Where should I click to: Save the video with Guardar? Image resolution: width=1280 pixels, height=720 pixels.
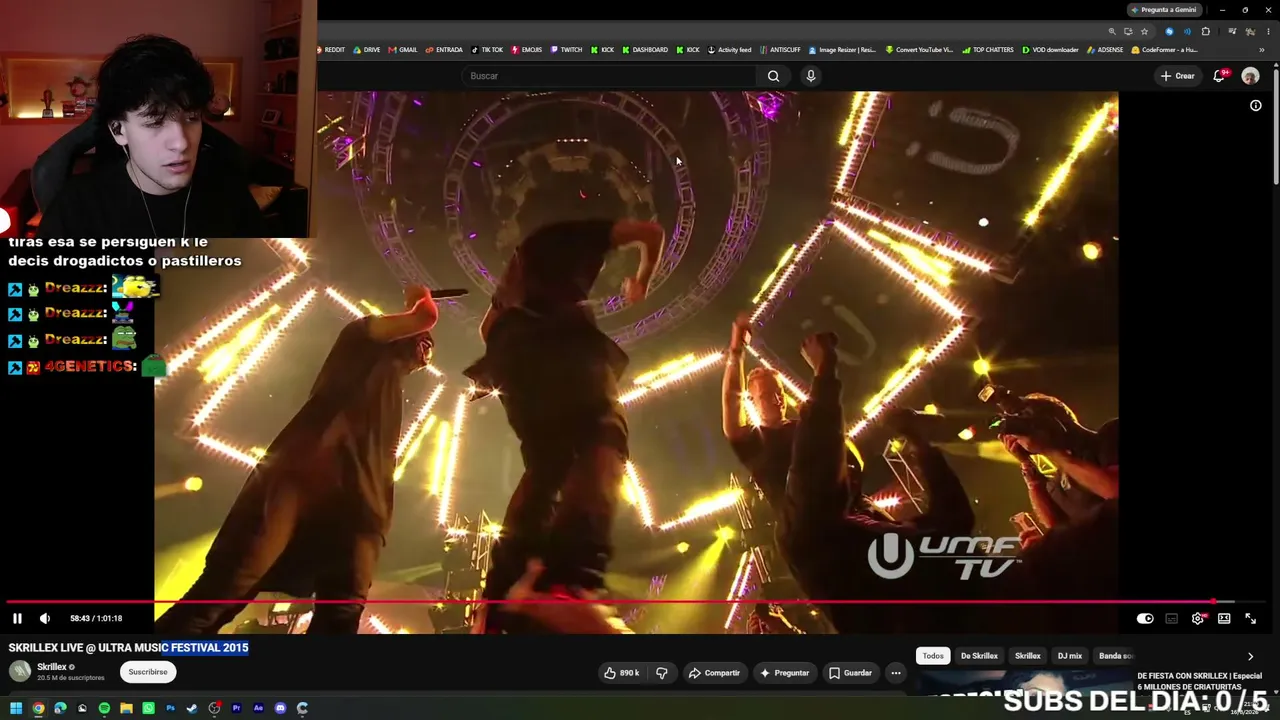click(850, 673)
